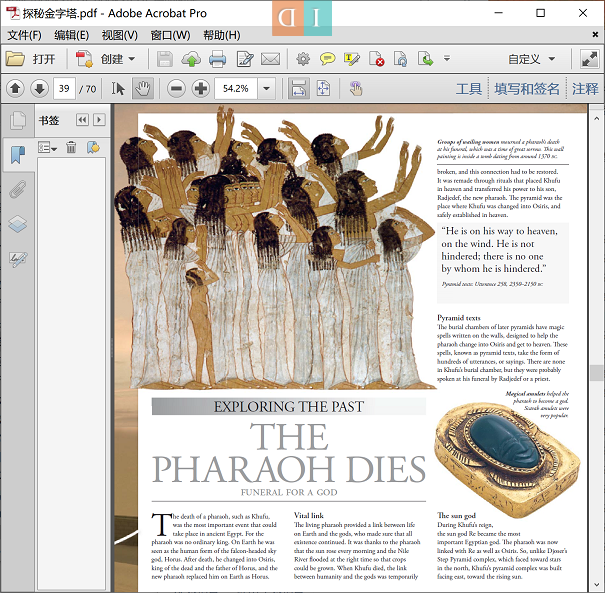Screen dimensions: 605x593
Task: Open preferences with the gear icon
Action: pos(303,59)
